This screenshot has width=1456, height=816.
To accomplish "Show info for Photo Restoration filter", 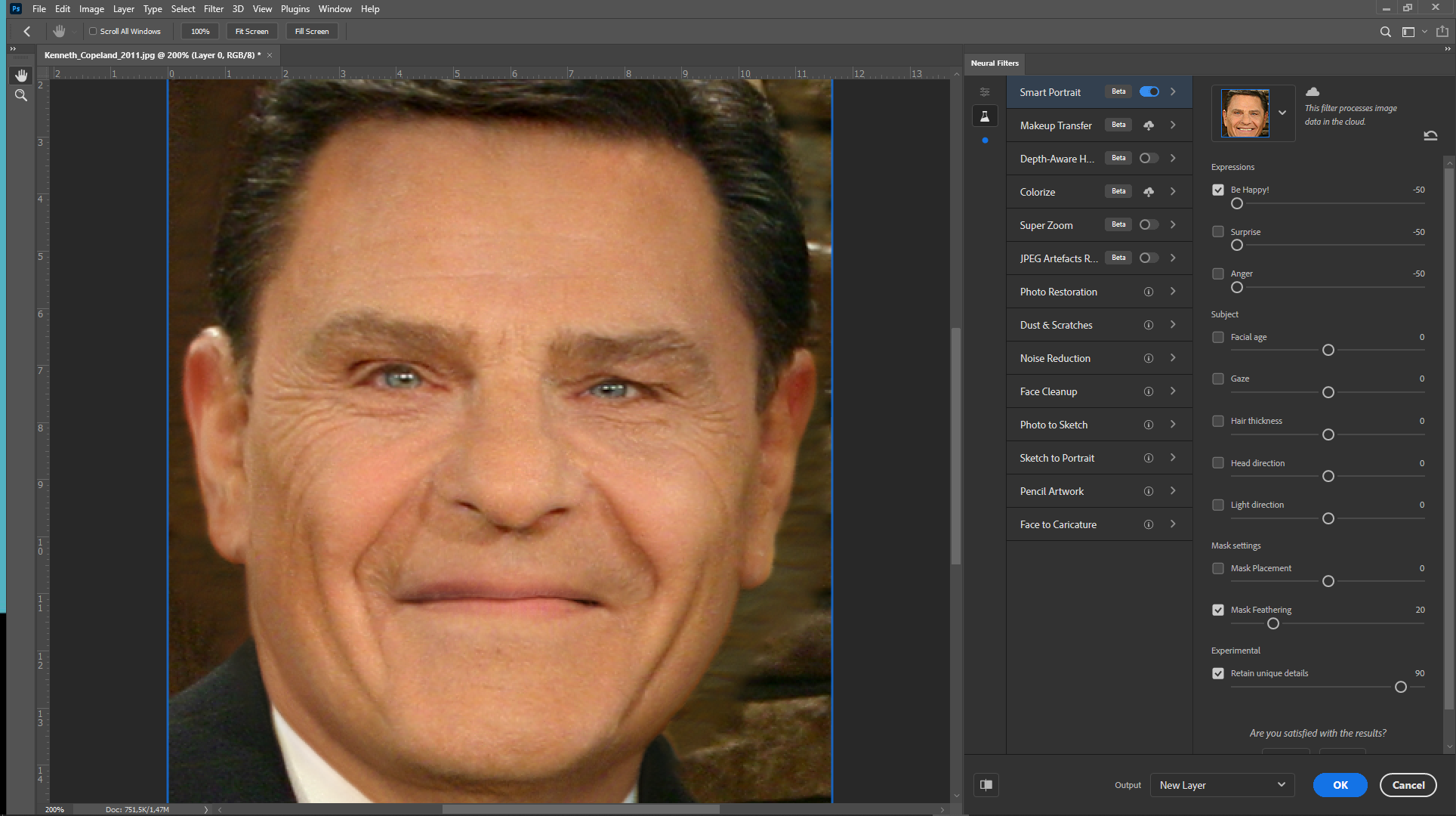I will tap(1149, 292).
